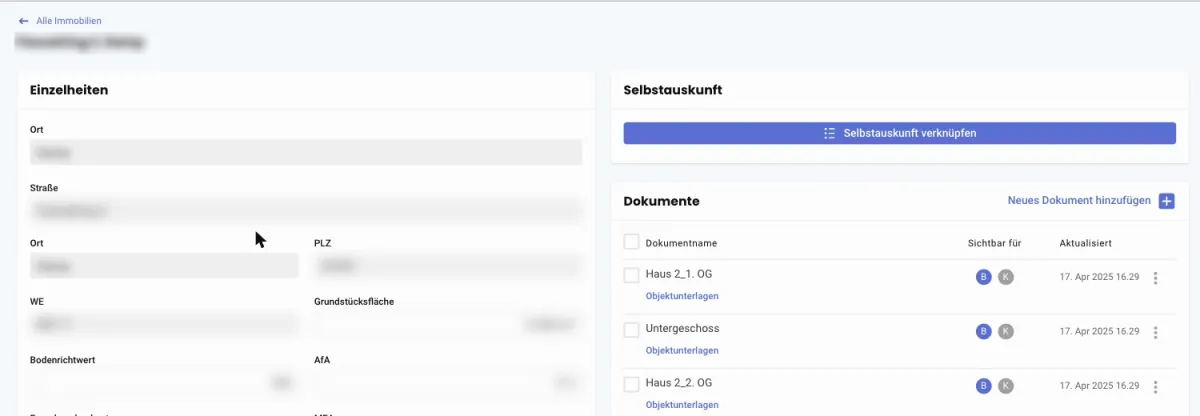The height and width of the screenshot is (416, 1200).
Task: Open Objektunterlagen tag under Haus 2_1. OG
Action: (682, 296)
